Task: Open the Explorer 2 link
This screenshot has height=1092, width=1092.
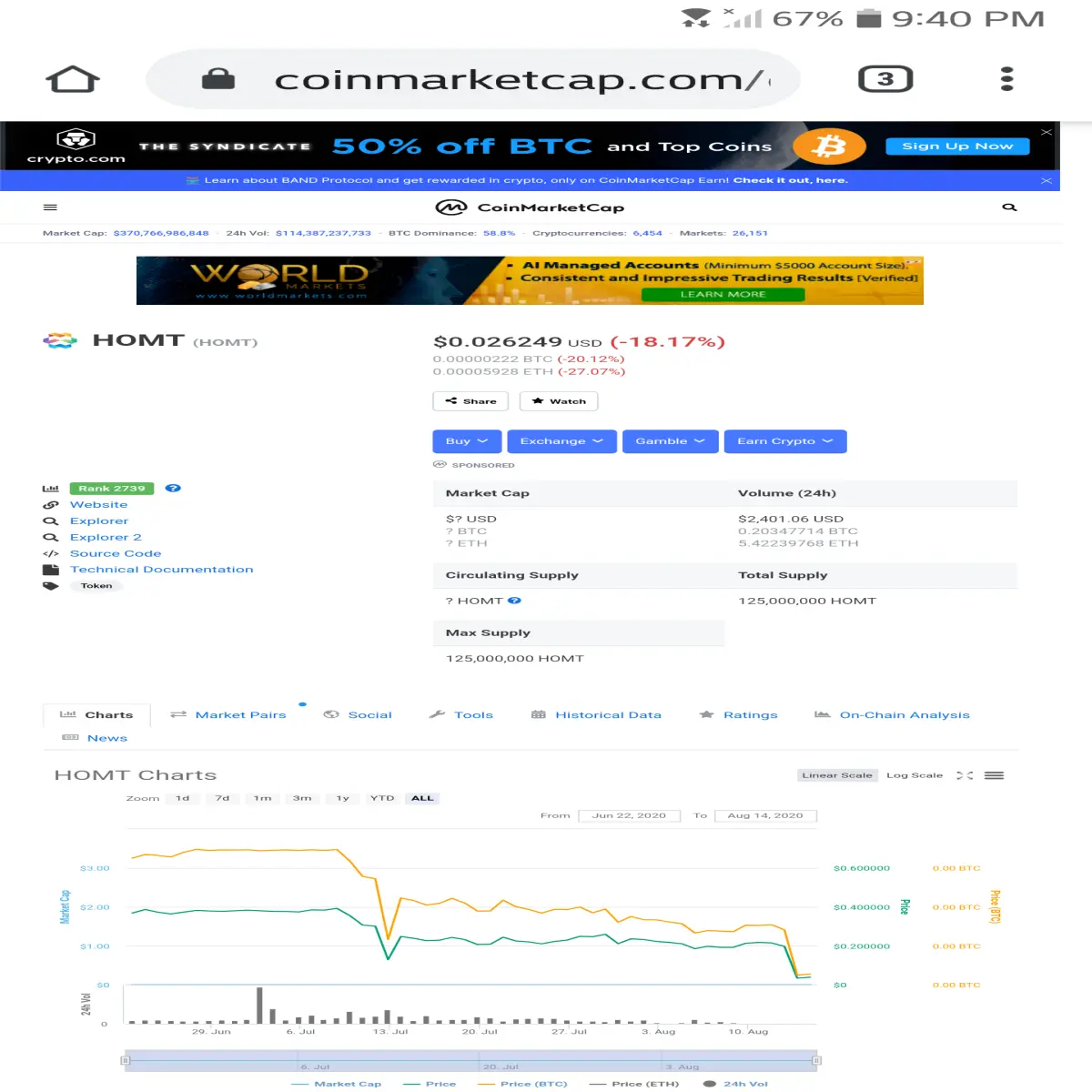Action: 106,538
